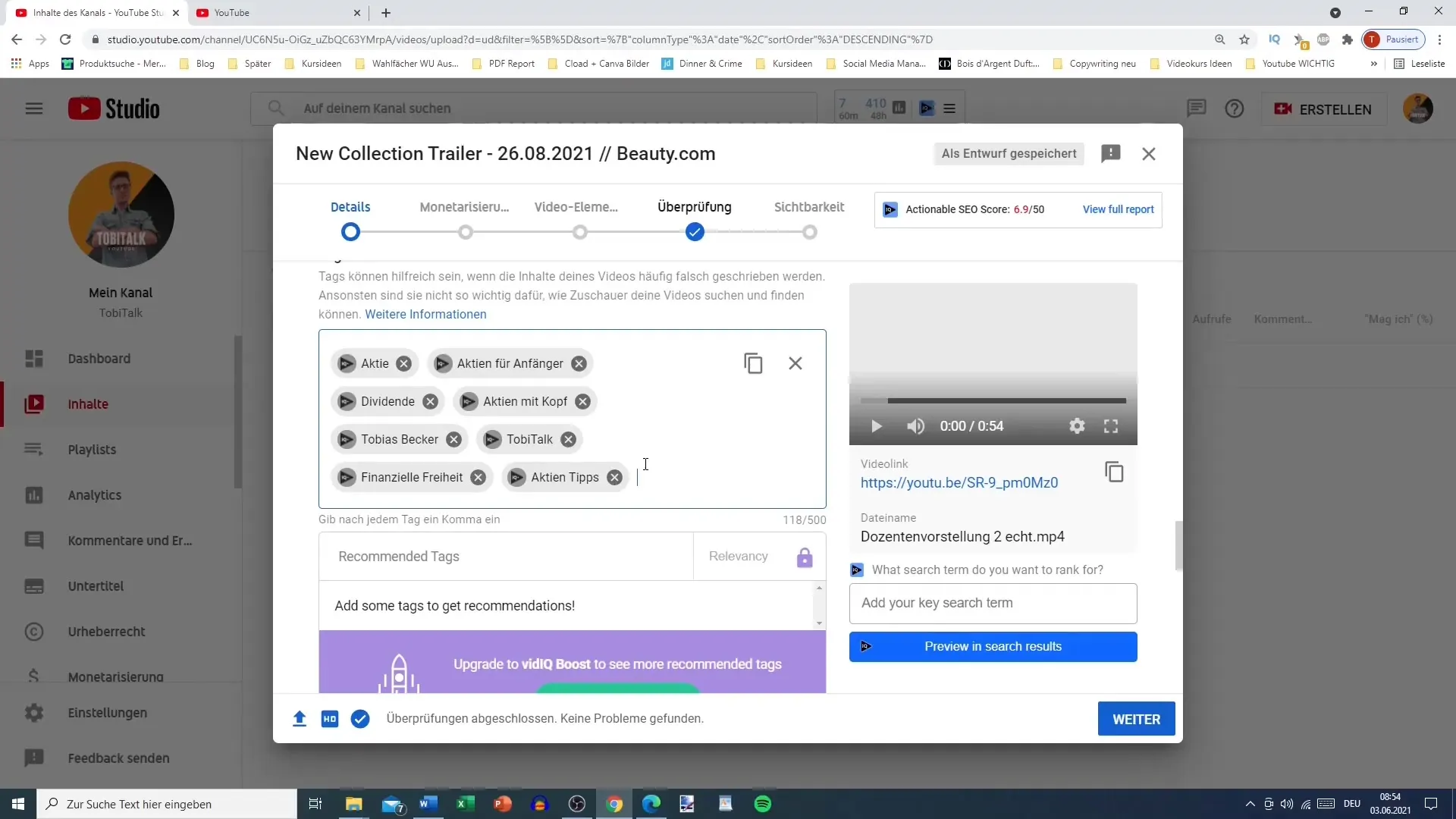
Task: Click the mute button on video preview
Action: 915,426
